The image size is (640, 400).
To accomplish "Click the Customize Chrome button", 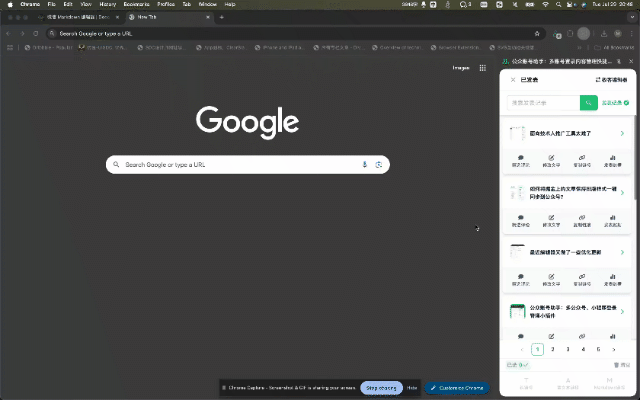I will pos(457,388).
